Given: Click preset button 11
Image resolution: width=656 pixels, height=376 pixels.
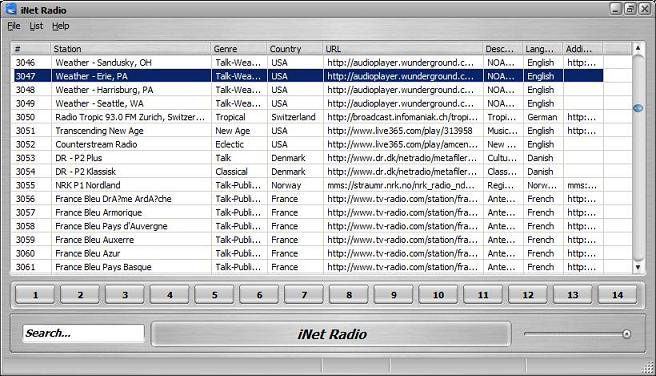Looking at the screenshot, I should click(x=483, y=295).
